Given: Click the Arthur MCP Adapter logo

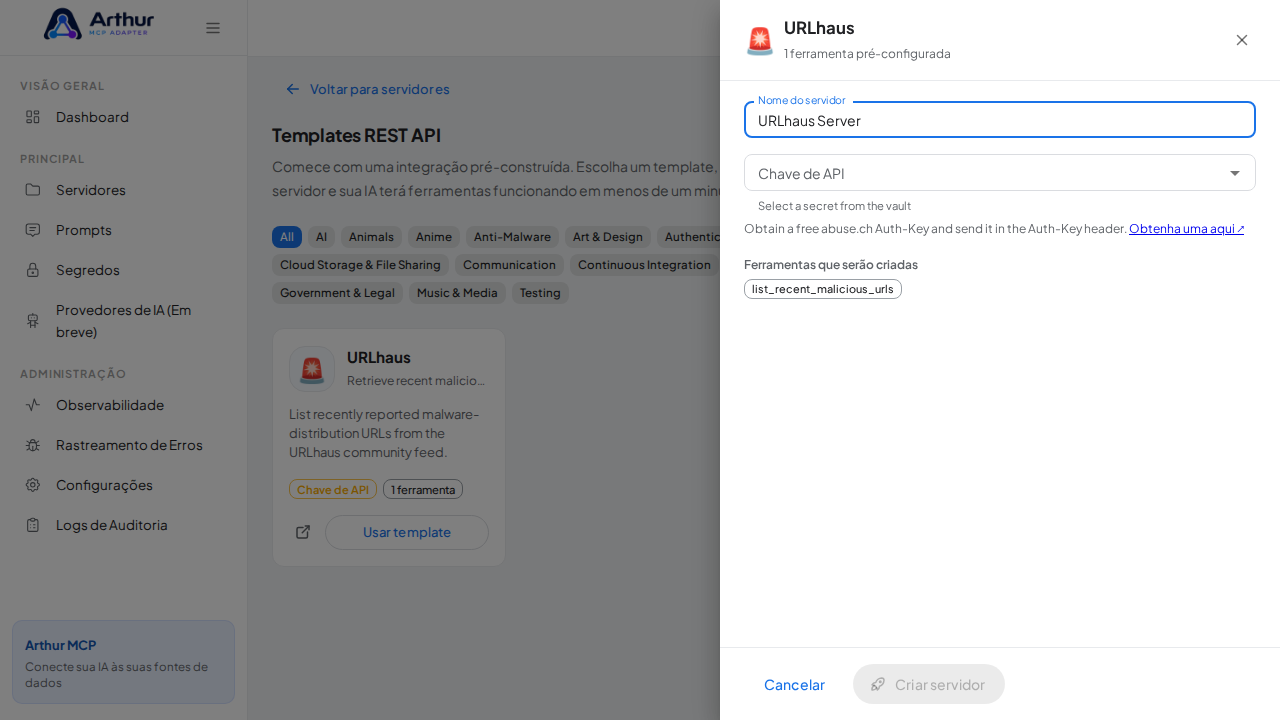Looking at the screenshot, I should tap(98, 24).
